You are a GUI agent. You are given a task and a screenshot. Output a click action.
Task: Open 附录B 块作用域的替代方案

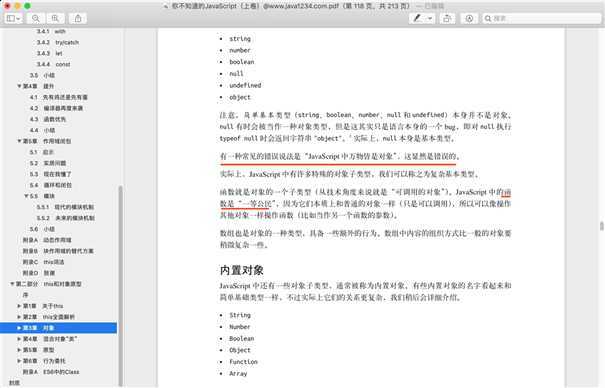coord(58,251)
